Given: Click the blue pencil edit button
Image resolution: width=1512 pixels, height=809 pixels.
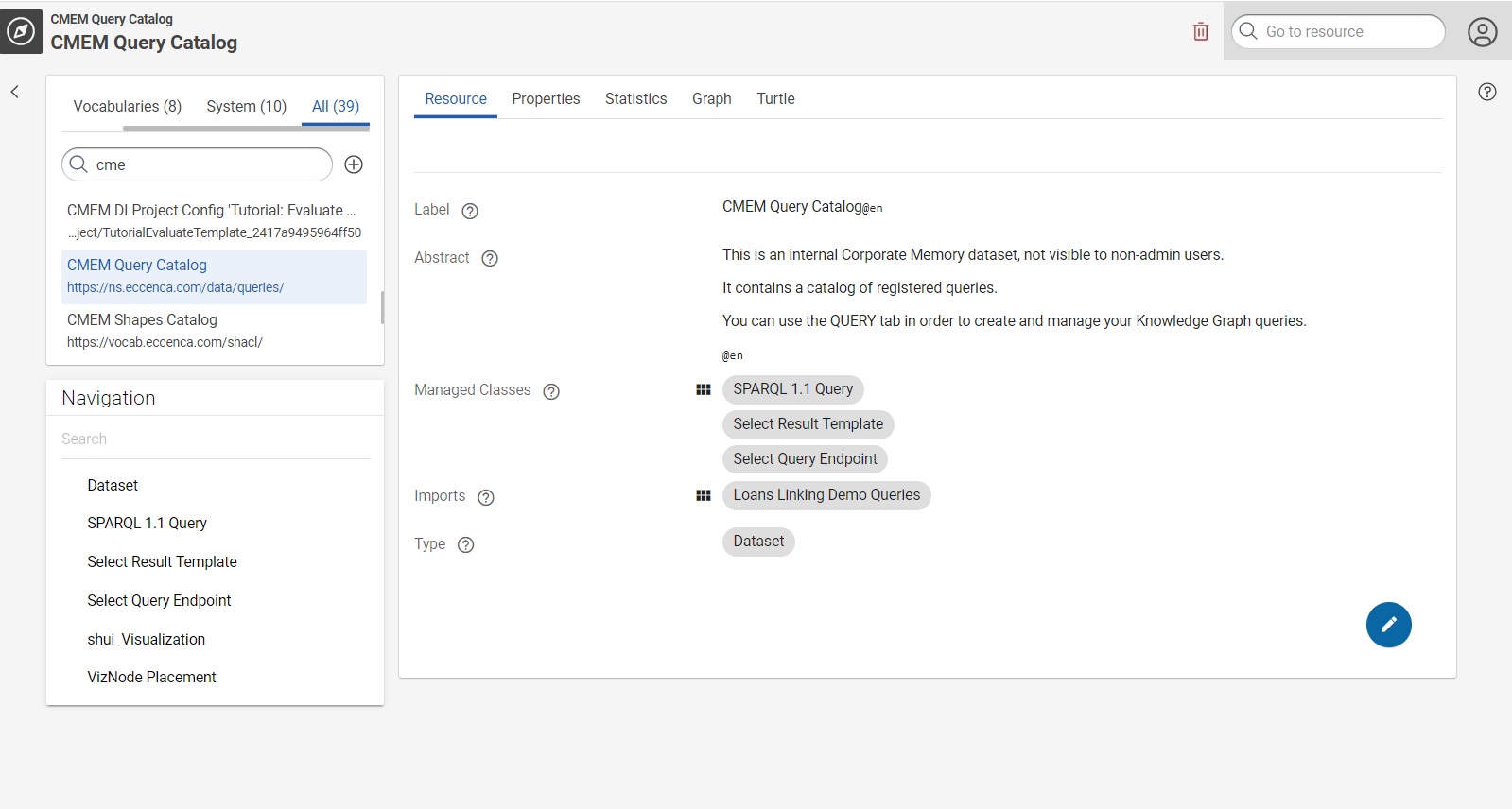Looking at the screenshot, I should pyautogui.click(x=1388, y=625).
